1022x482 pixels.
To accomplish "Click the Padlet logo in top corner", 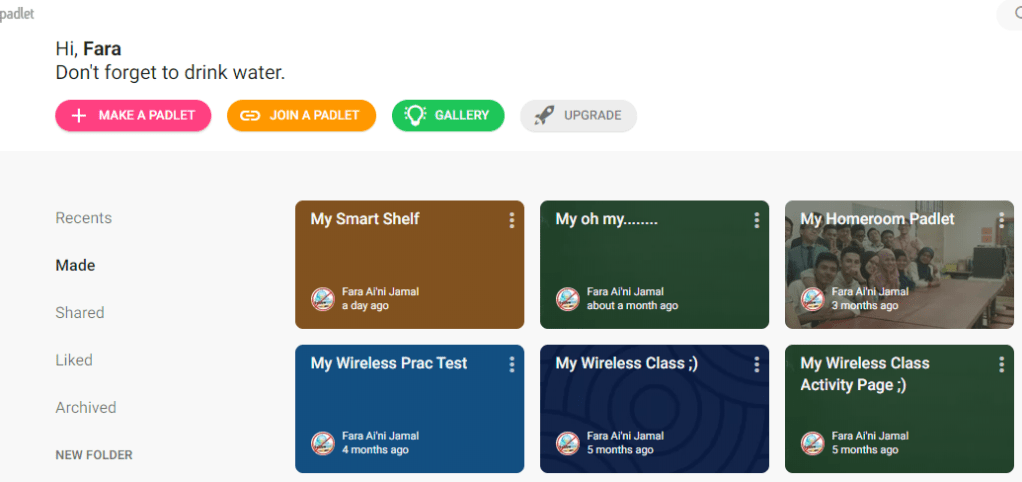I will point(17,14).
